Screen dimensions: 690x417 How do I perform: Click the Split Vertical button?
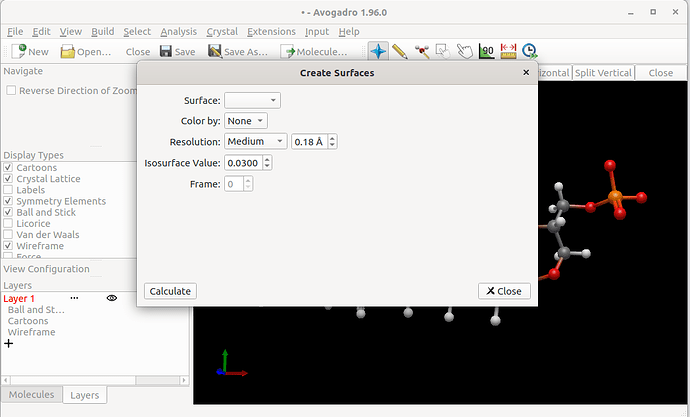coord(603,73)
